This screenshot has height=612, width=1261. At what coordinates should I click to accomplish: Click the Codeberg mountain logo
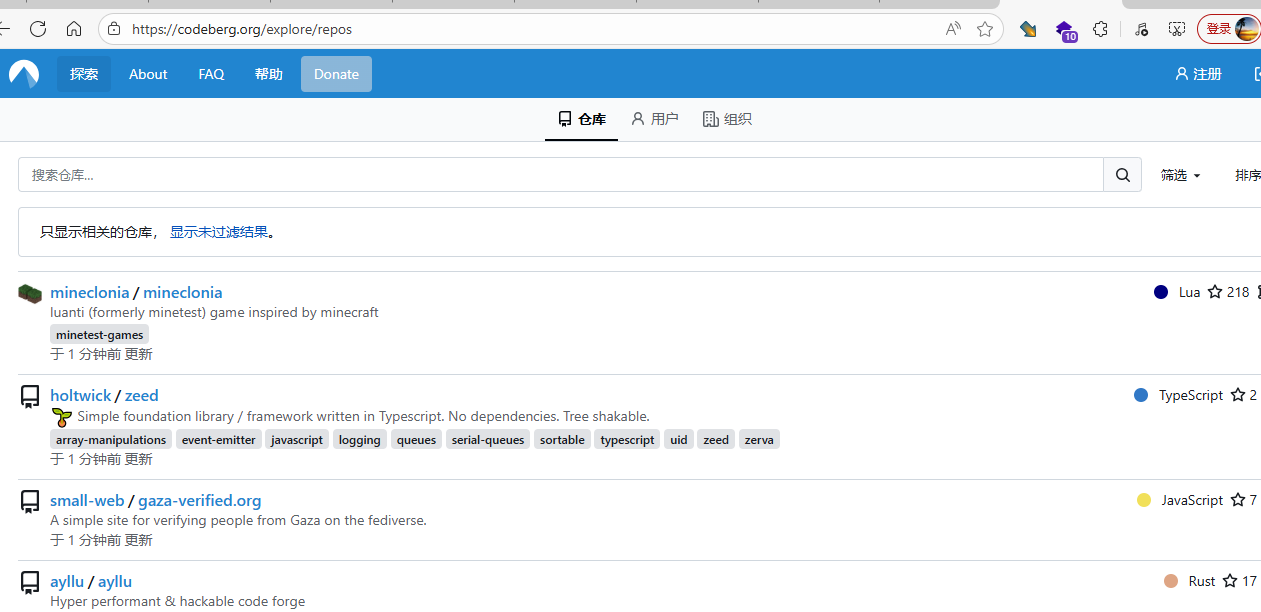24,74
